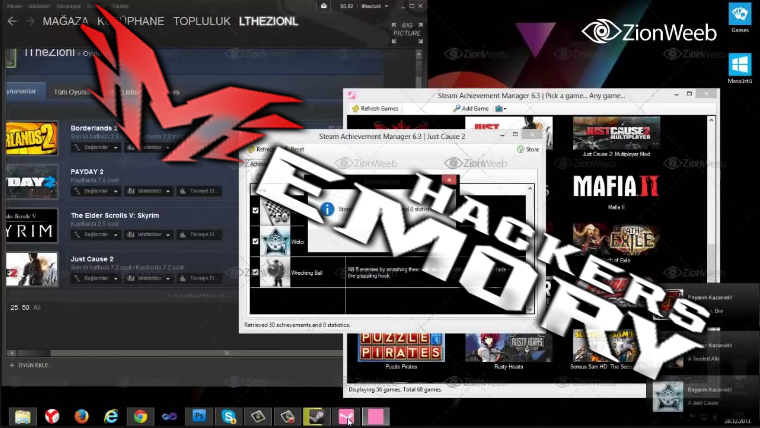Screen dimensions: 760x428
Task: Switch to the Tüm Oyunlar tab
Action: [72, 92]
